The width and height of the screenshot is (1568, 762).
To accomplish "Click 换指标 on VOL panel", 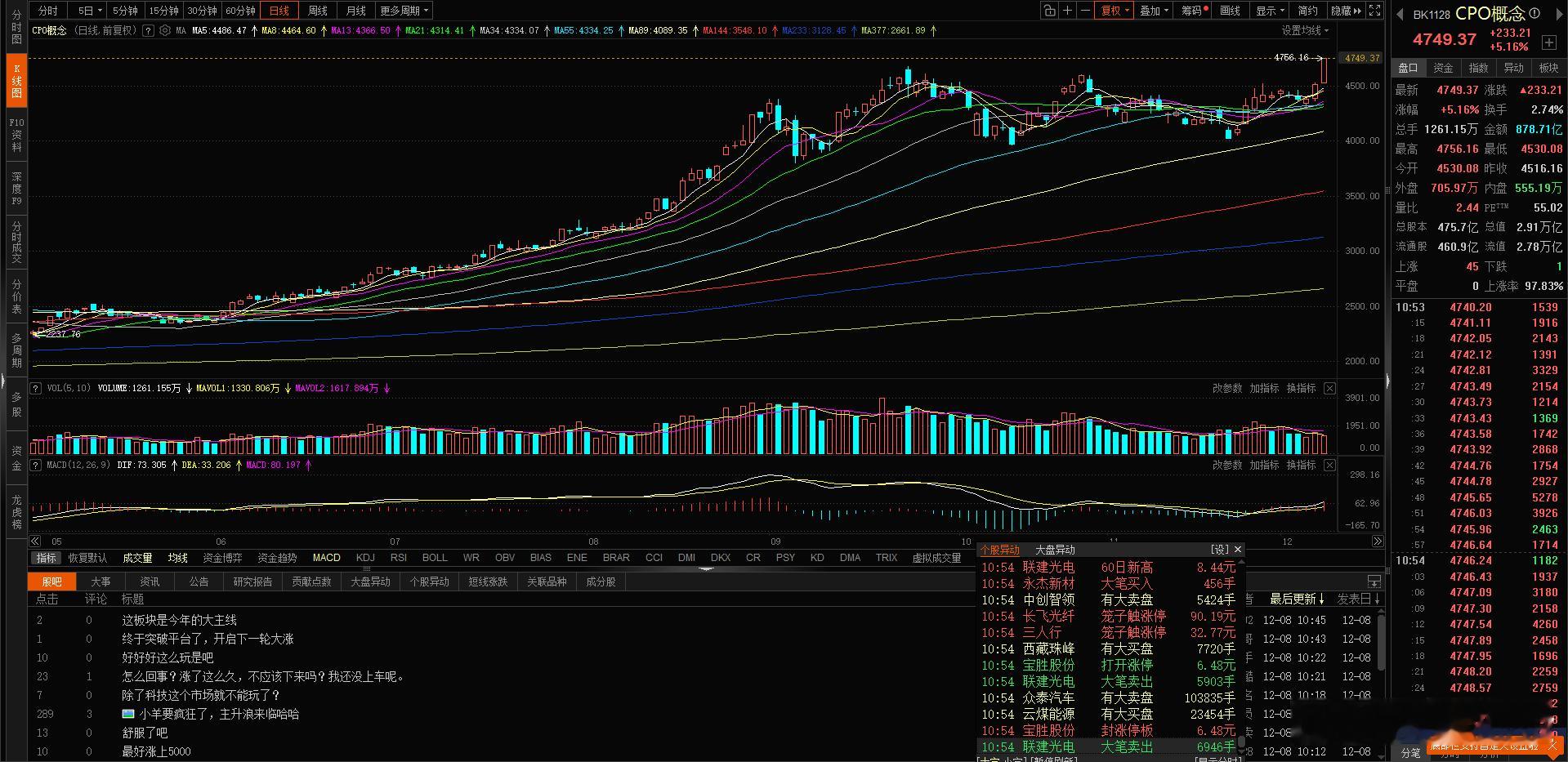I will [x=1301, y=388].
